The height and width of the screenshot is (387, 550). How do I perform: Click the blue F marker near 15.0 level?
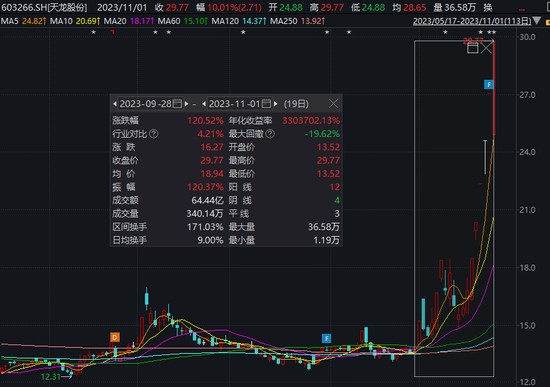[x=327, y=339]
